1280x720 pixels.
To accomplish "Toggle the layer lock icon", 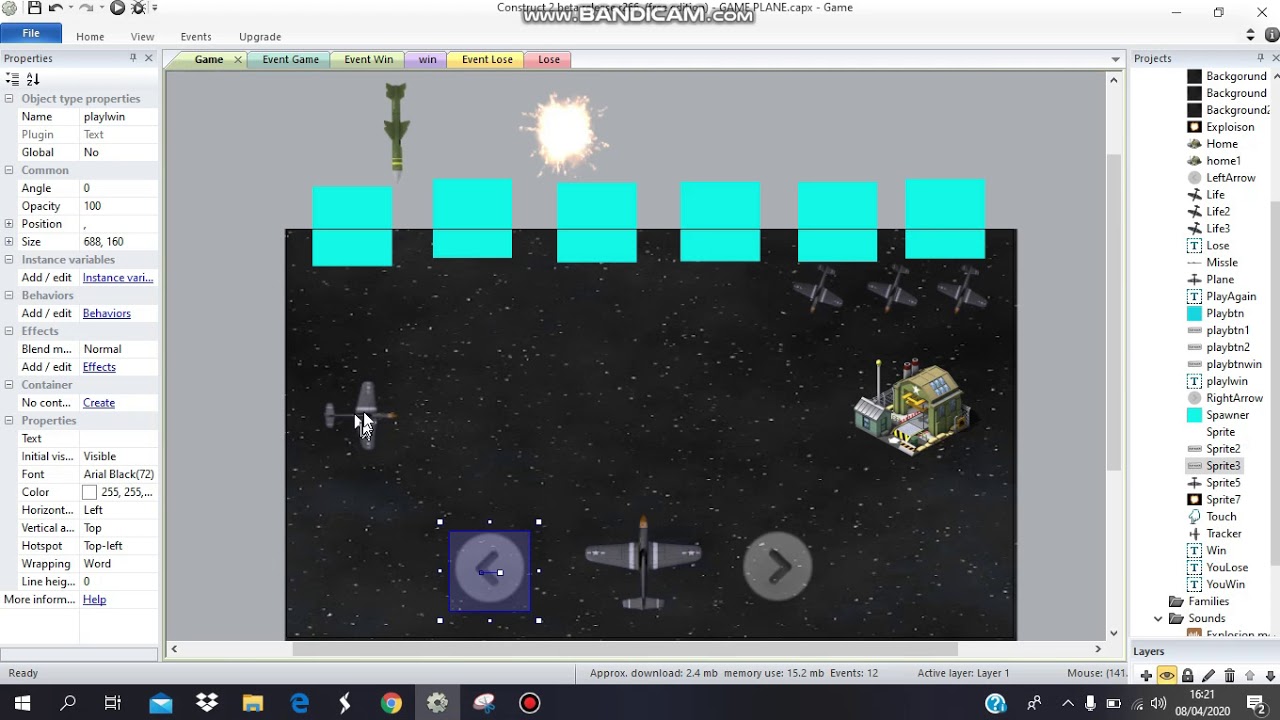I will click(1187, 676).
